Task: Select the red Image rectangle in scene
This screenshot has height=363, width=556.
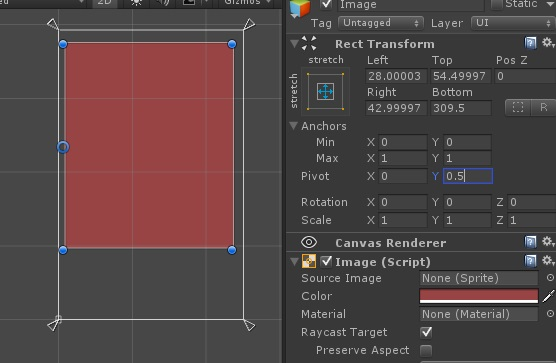Action: [x=149, y=145]
